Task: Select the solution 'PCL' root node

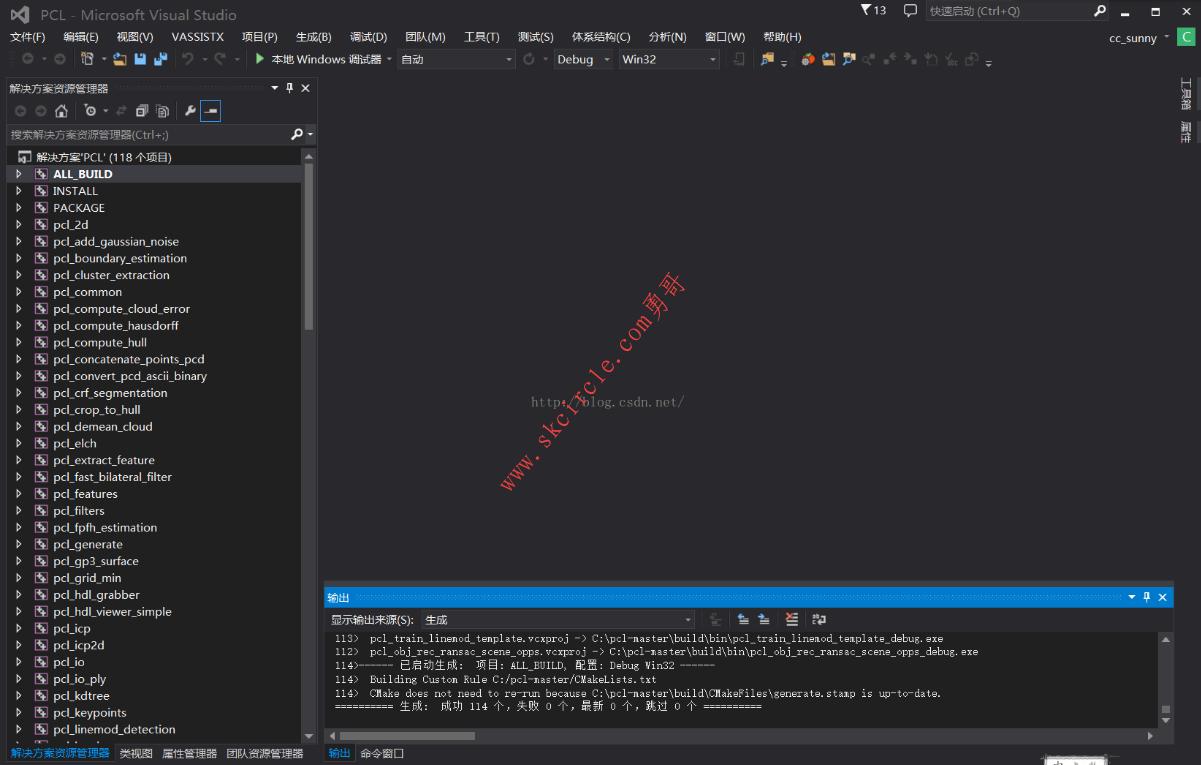Action: [x=104, y=157]
